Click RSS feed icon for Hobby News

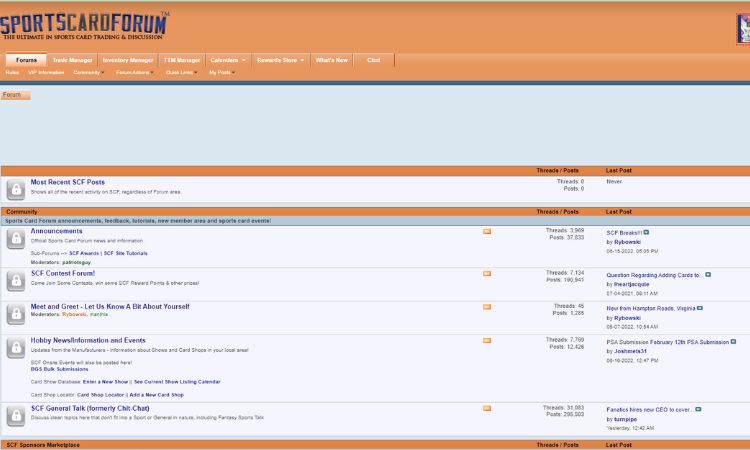(487, 340)
